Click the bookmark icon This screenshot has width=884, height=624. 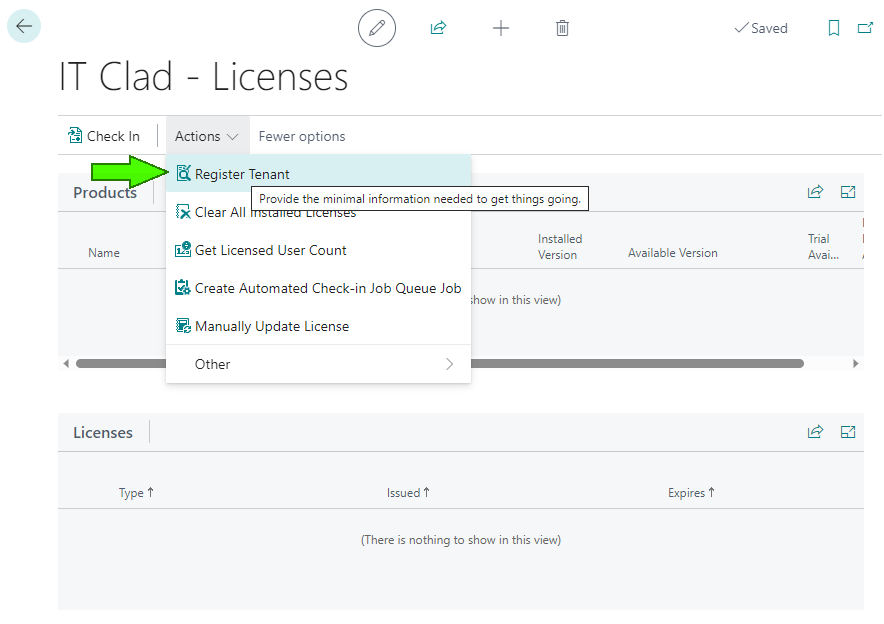tap(833, 28)
